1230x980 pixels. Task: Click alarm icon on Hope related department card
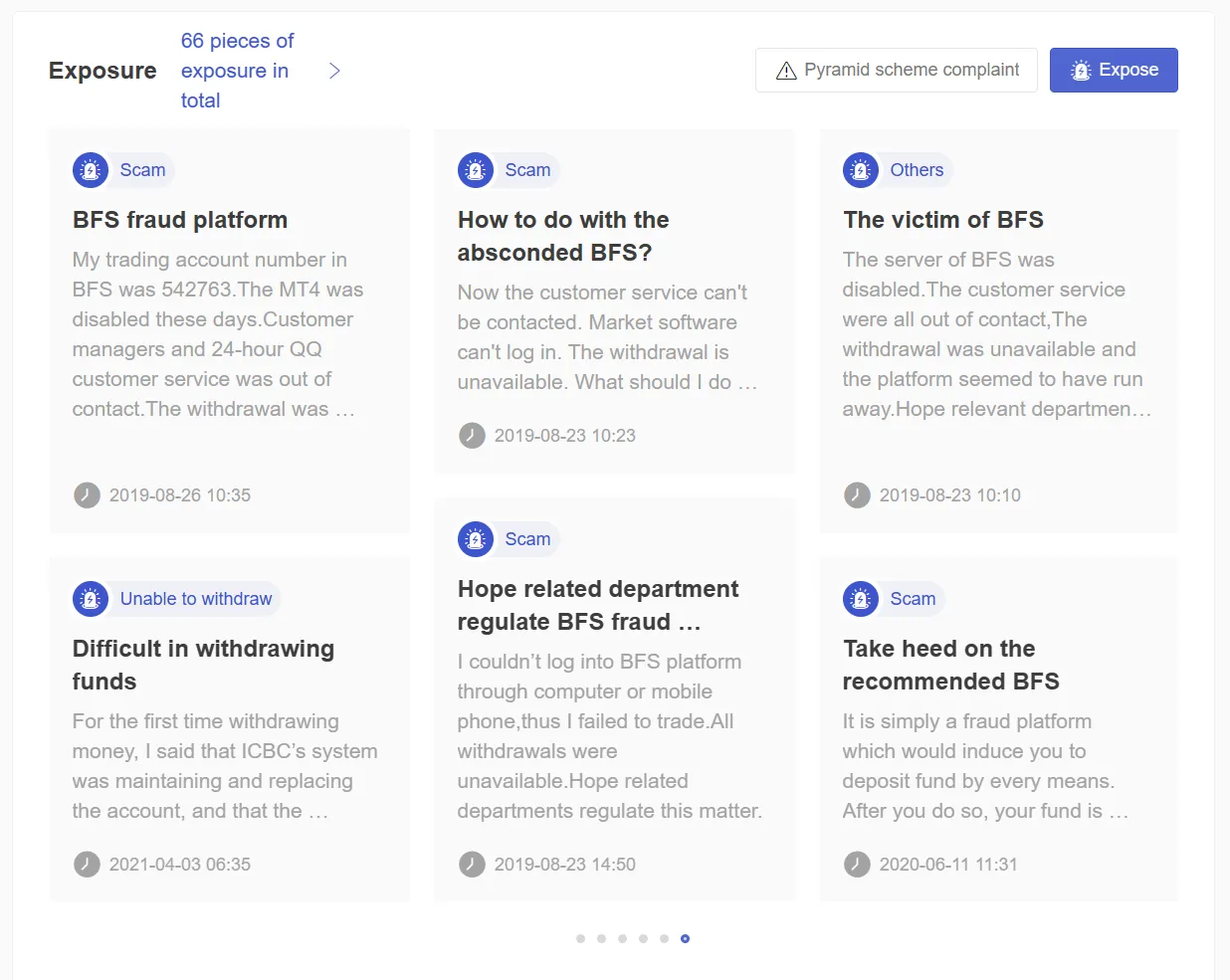point(476,539)
